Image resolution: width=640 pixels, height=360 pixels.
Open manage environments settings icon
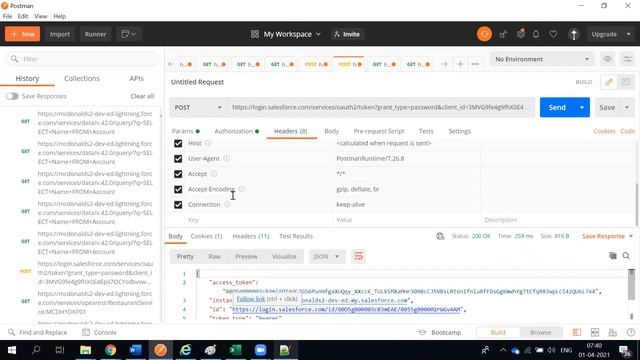click(x=627, y=59)
